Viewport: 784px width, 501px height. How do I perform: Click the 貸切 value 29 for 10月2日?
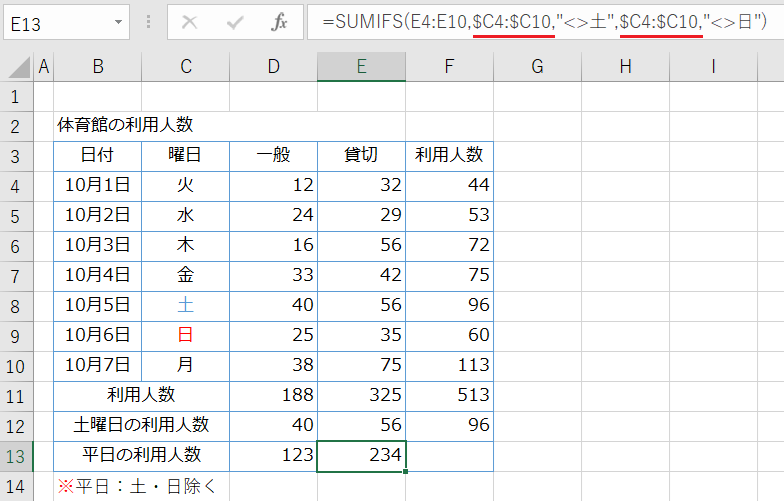[362, 216]
